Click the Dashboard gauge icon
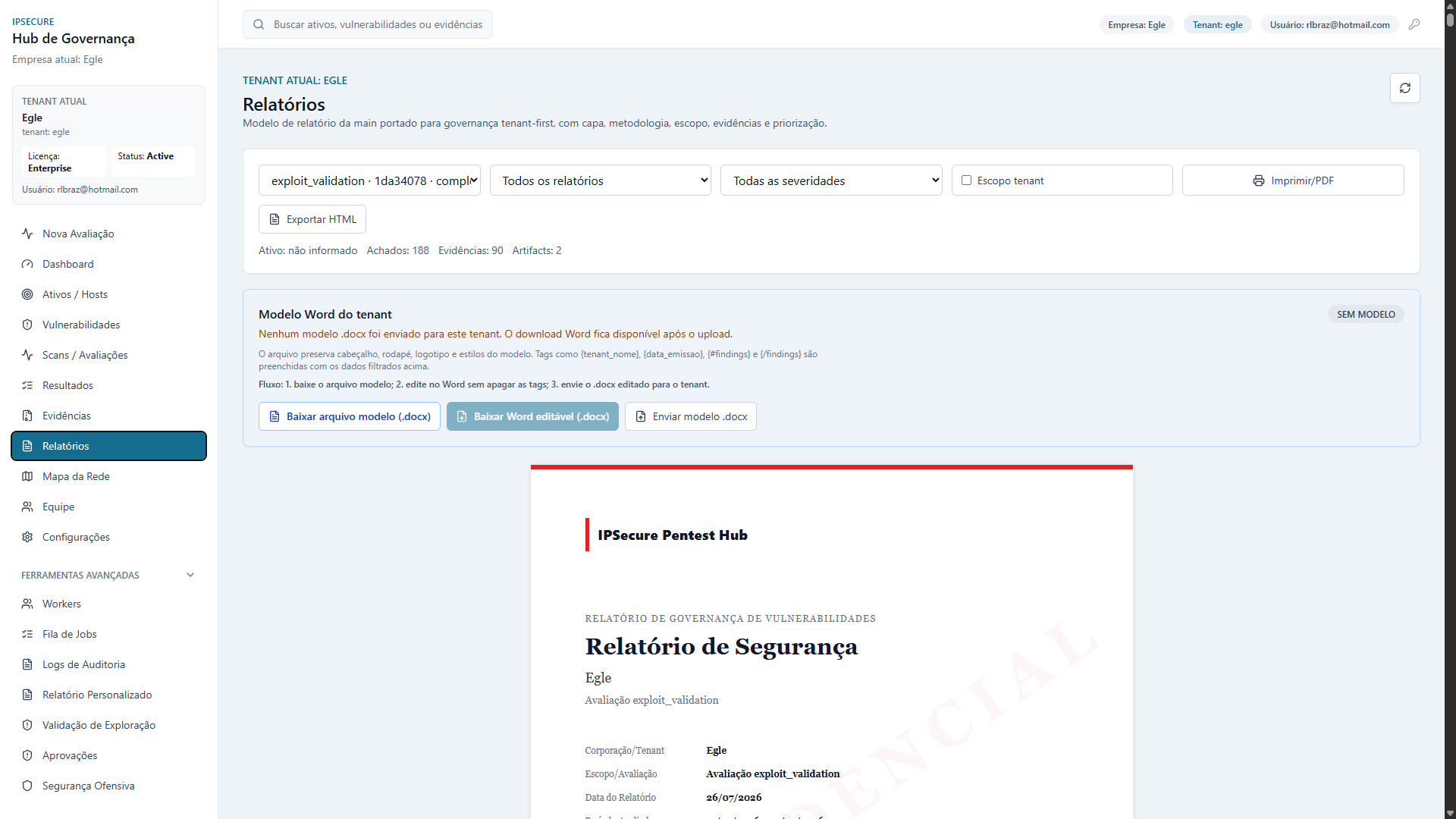Image resolution: width=1456 pixels, height=819 pixels. (x=27, y=264)
